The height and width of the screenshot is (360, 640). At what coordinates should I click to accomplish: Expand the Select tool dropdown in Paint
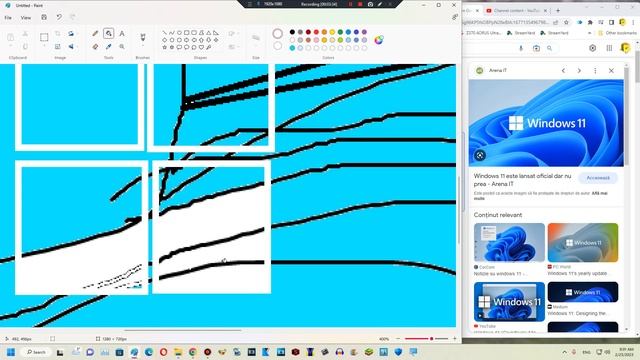(44, 47)
